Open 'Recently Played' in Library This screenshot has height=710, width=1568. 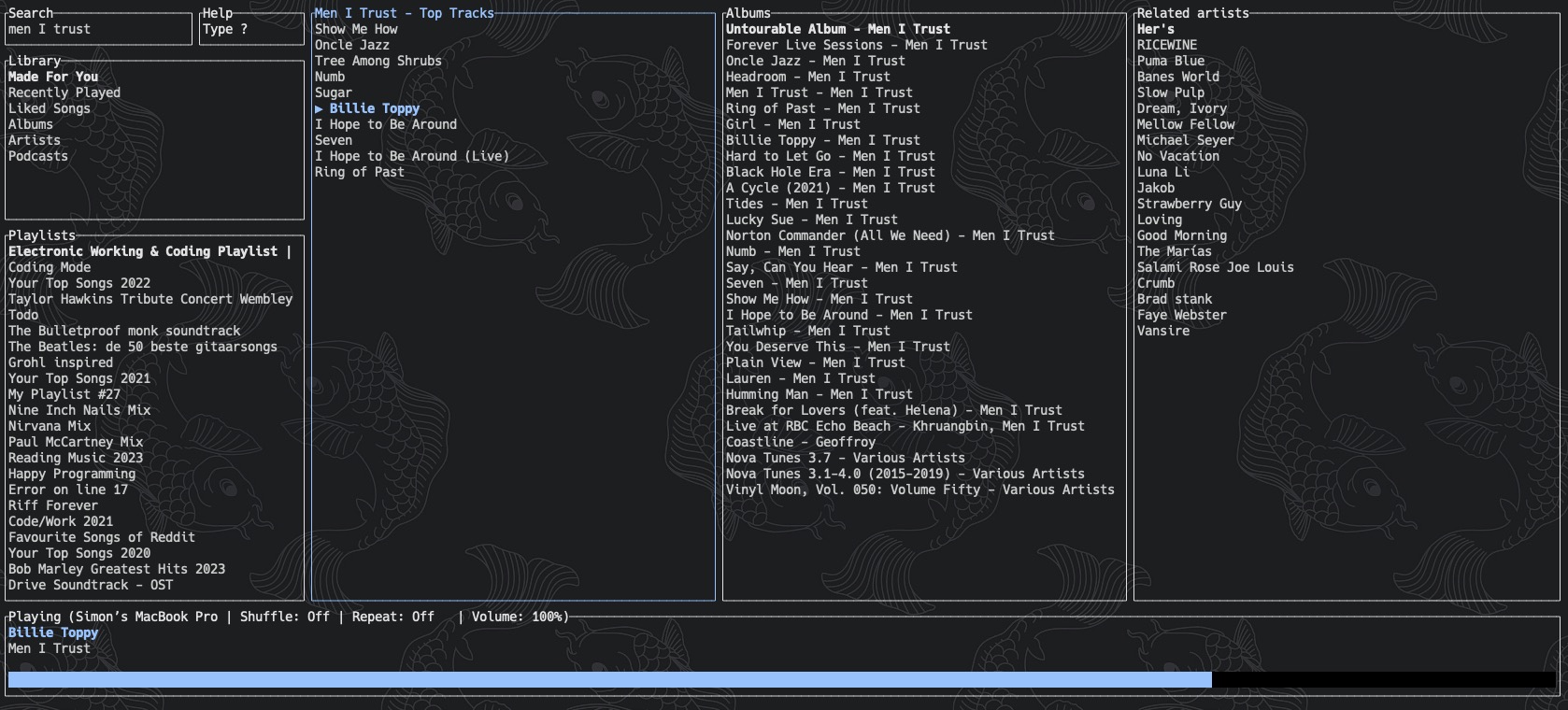pyautogui.click(x=64, y=92)
